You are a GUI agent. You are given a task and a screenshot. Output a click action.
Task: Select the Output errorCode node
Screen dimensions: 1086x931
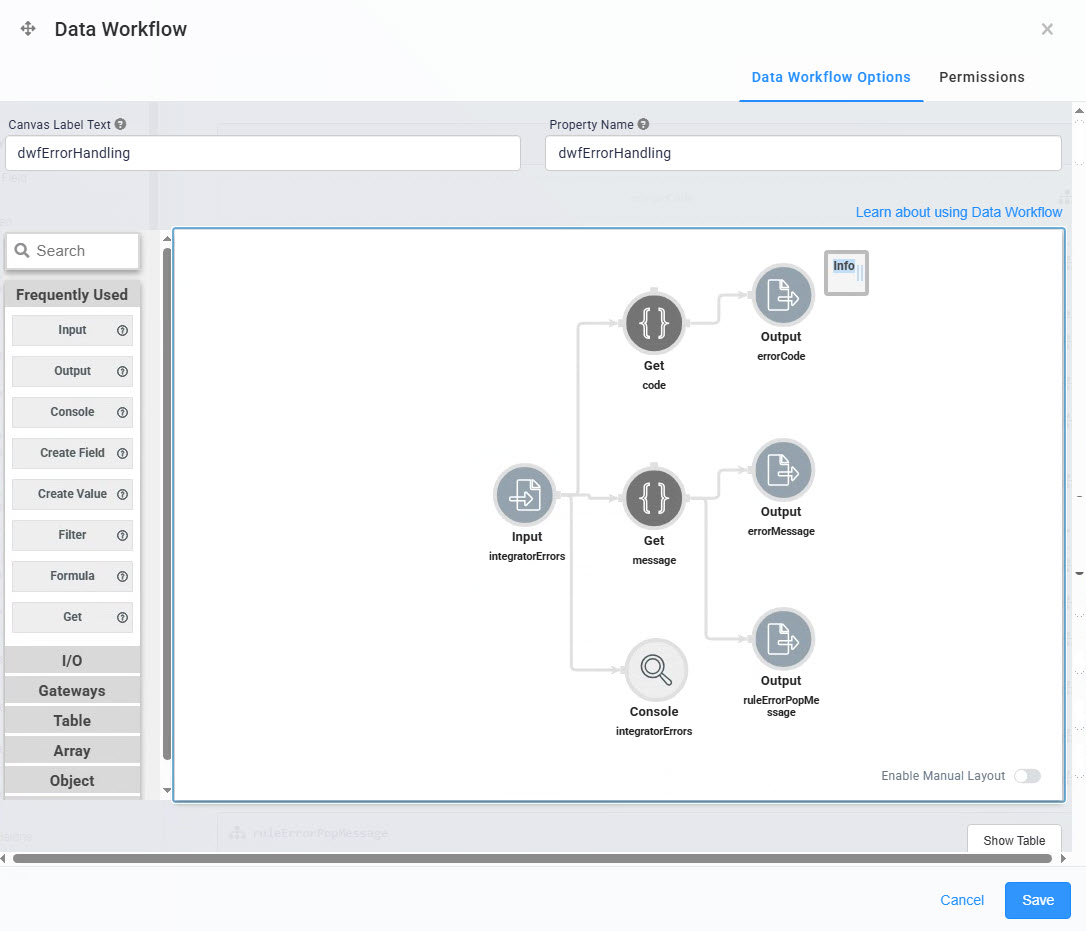(x=781, y=294)
